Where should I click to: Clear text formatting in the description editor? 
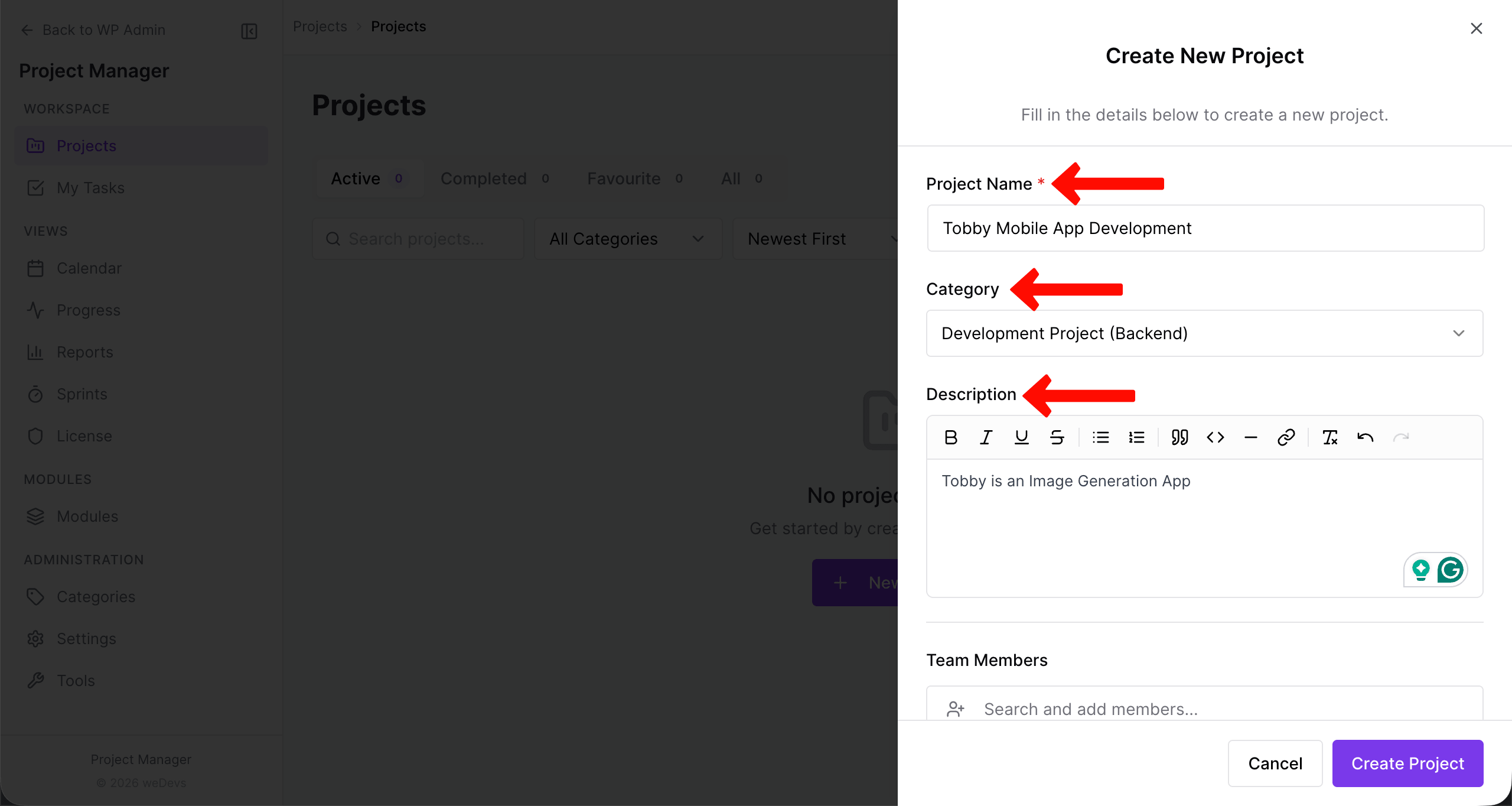click(1329, 437)
